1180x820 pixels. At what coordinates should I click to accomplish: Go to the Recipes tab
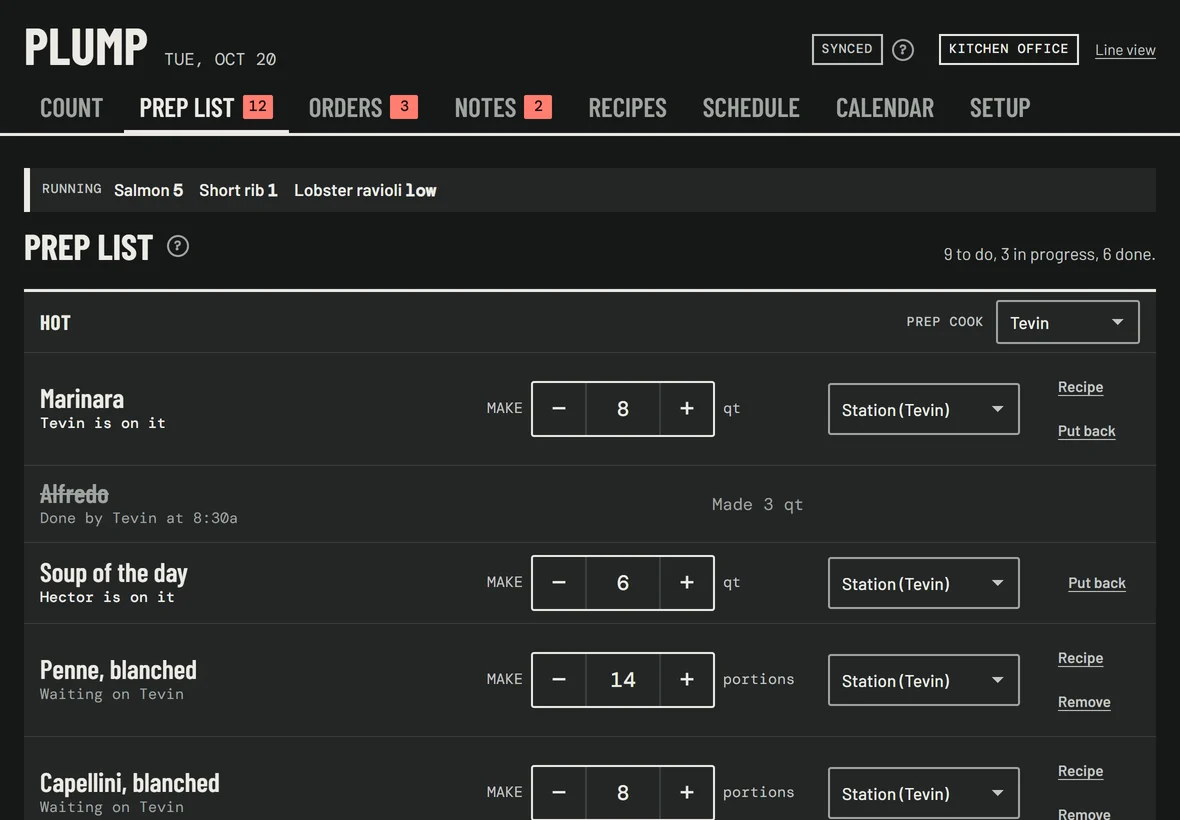click(628, 108)
